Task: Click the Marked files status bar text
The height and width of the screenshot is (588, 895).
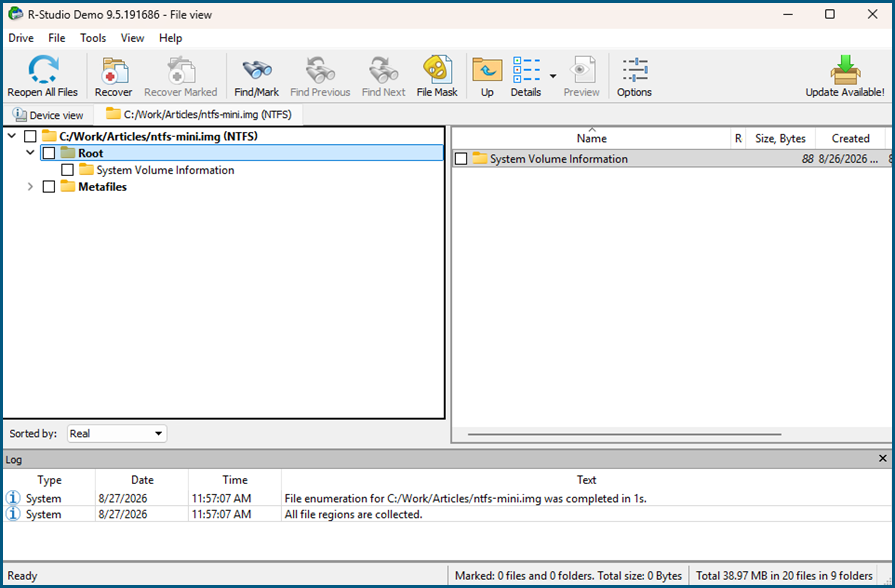Action: pos(568,575)
